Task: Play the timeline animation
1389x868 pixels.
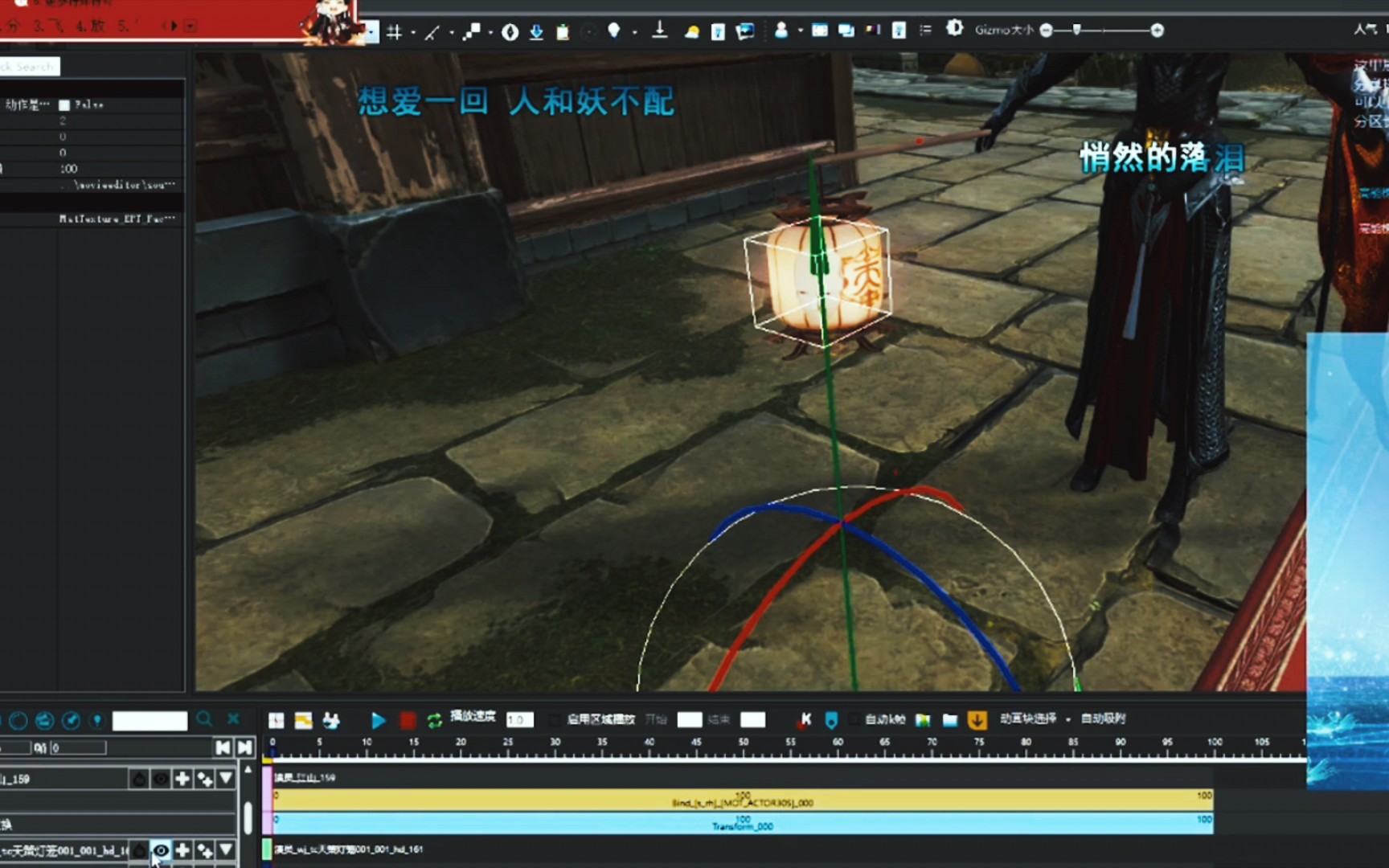Action: pos(378,720)
